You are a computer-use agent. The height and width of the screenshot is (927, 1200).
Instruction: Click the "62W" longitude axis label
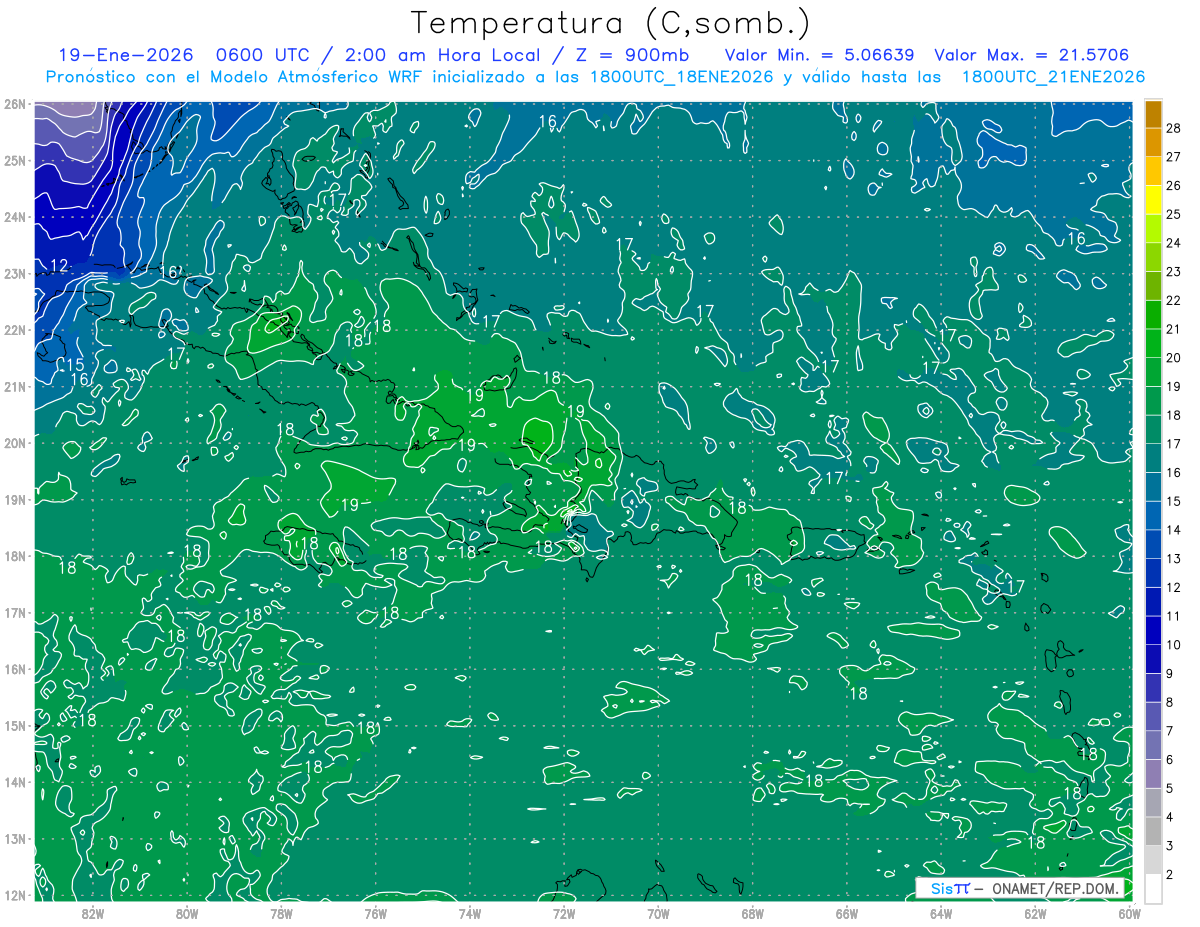point(1036,913)
